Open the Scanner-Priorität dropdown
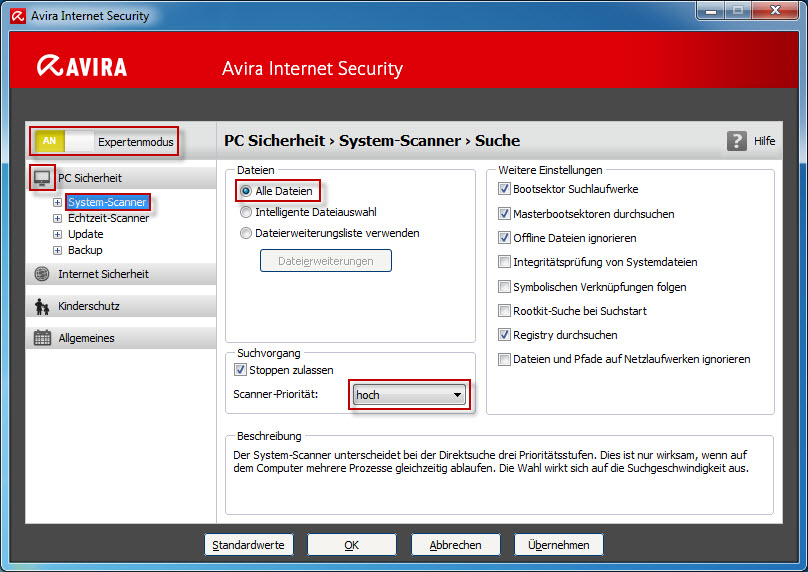Image resolution: width=808 pixels, height=572 pixels. (x=410, y=395)
